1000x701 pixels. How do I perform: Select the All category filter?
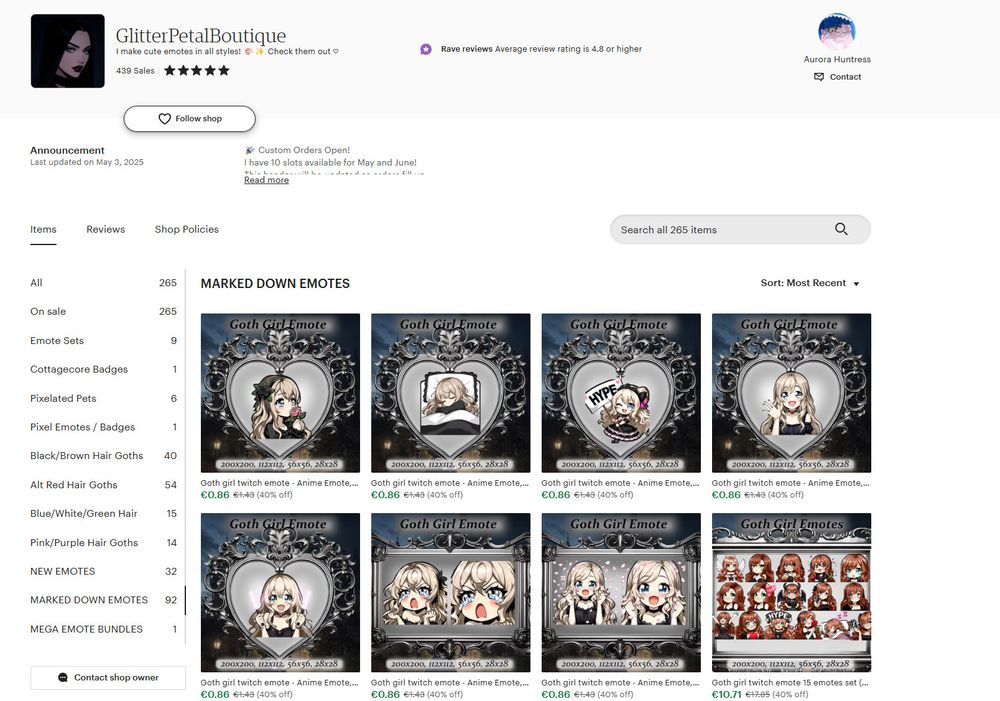pos(103,283)
